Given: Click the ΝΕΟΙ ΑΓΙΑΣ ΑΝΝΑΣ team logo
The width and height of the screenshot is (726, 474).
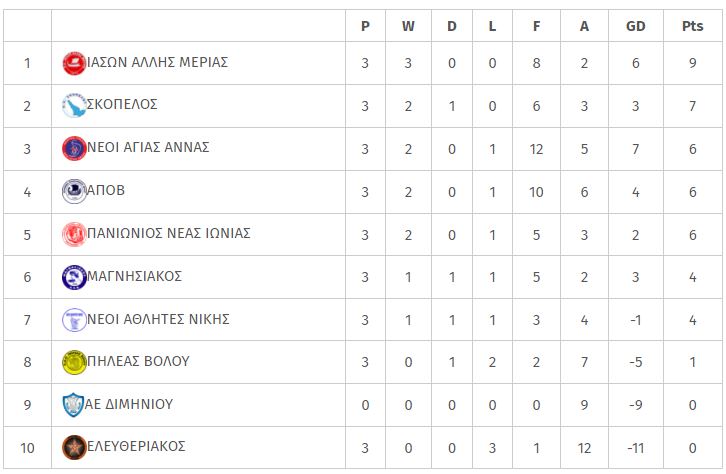Looking at the screenshot, I should (74, 149).
